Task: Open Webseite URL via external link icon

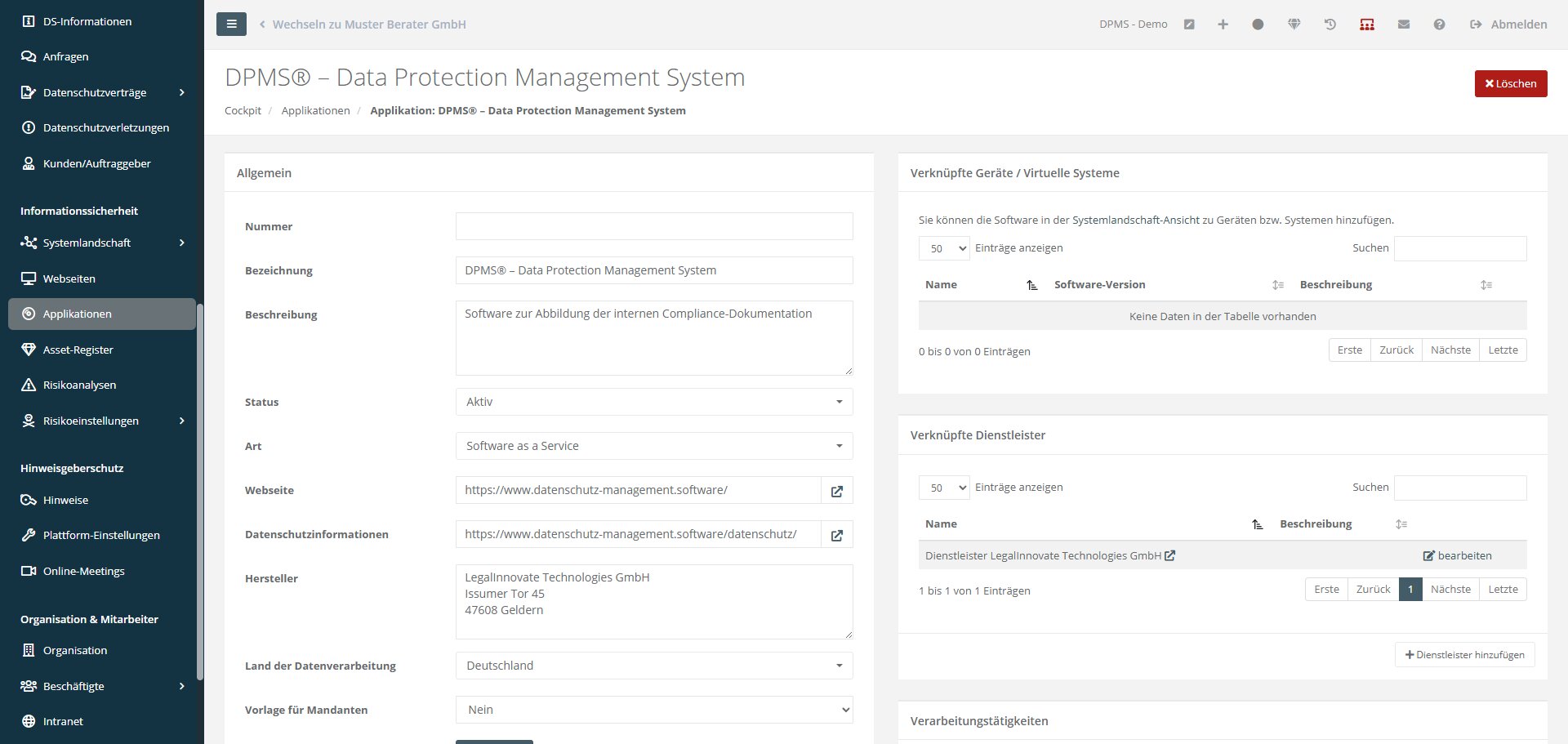Action: [836, 491]
